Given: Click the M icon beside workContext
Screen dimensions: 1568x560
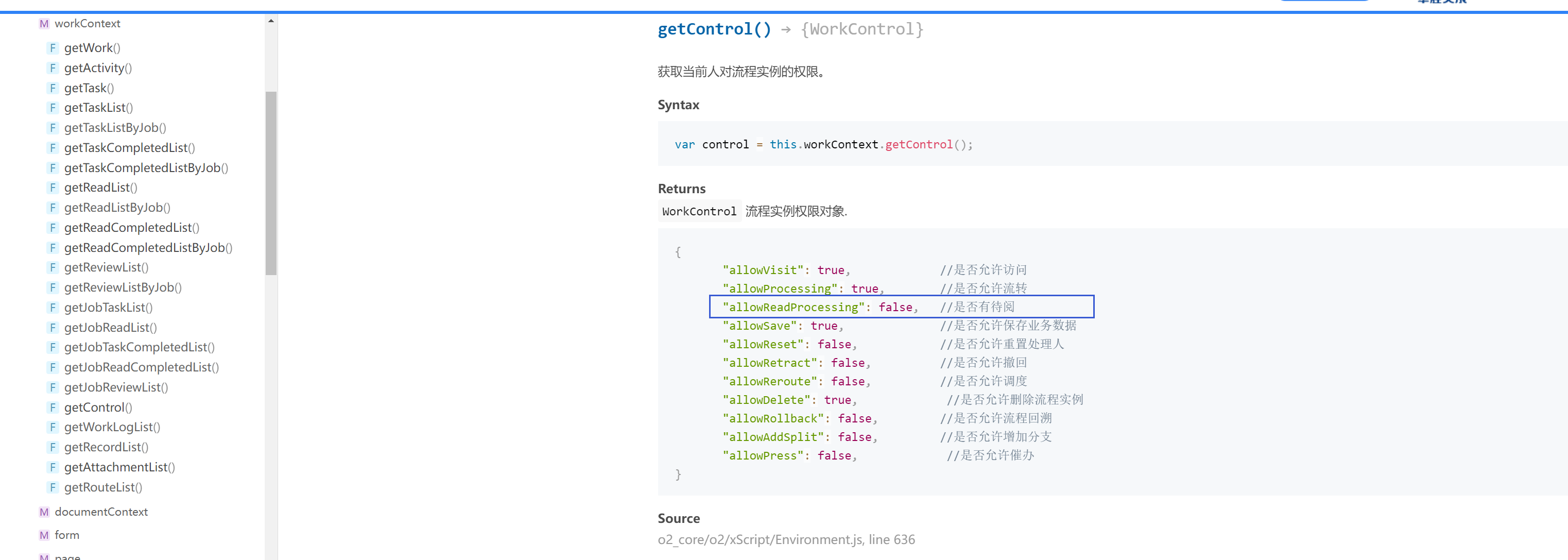Looking at the screenshot, I should click(44, 24).
